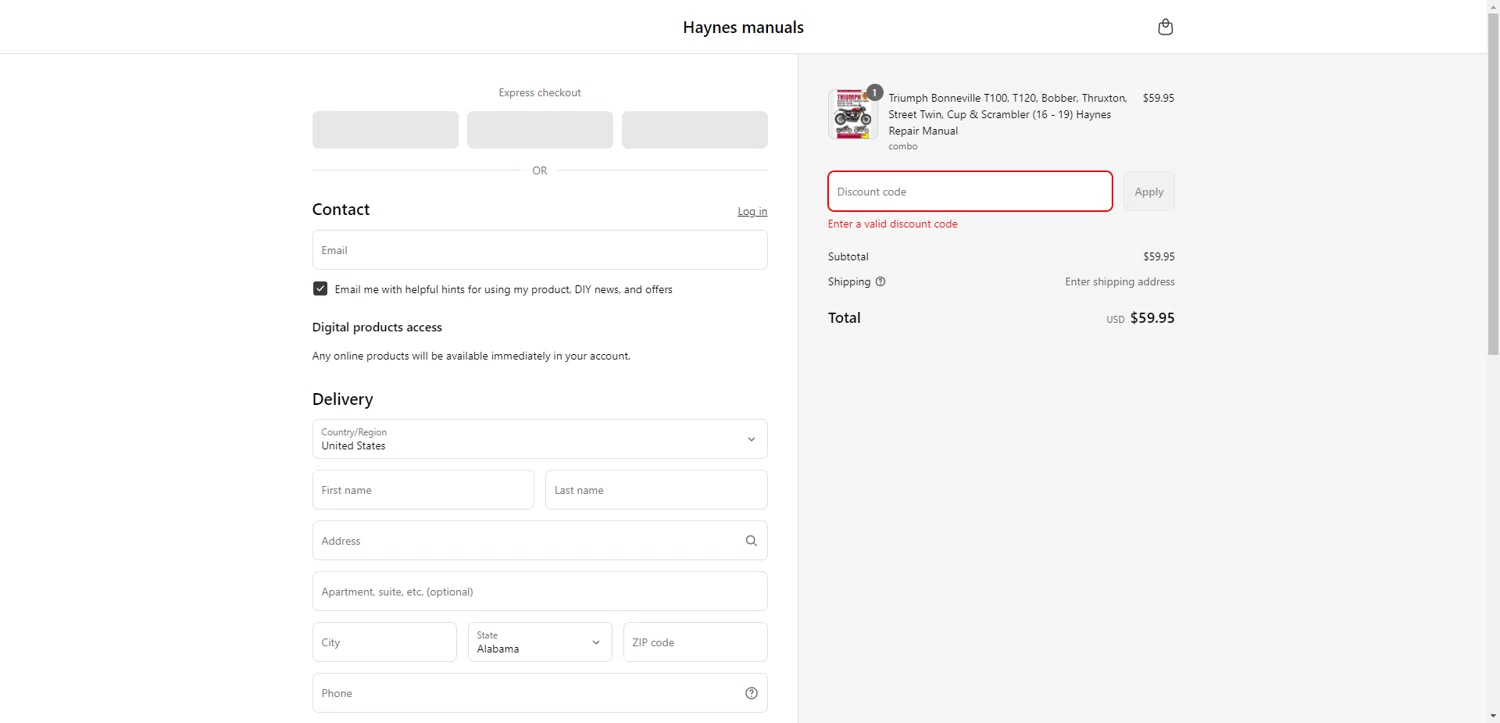
Task: Click the Last name field
Action: click(x=656, y=490)
